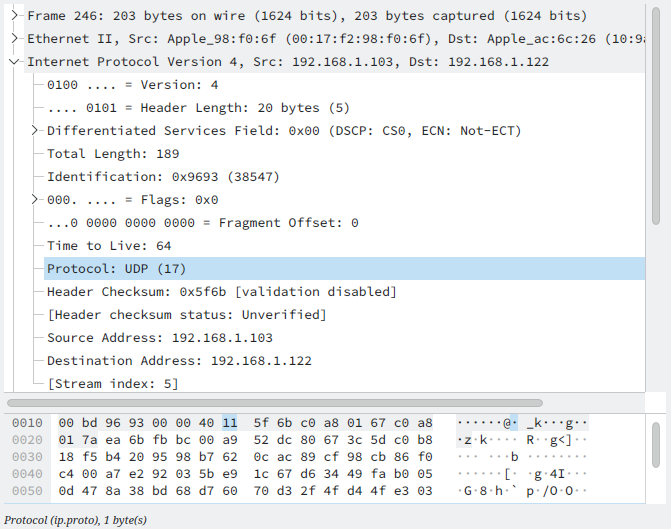Select the Protocol: UDP (17) row
The height and width of the screenshot is (529, 671).
tap(116, 269)
